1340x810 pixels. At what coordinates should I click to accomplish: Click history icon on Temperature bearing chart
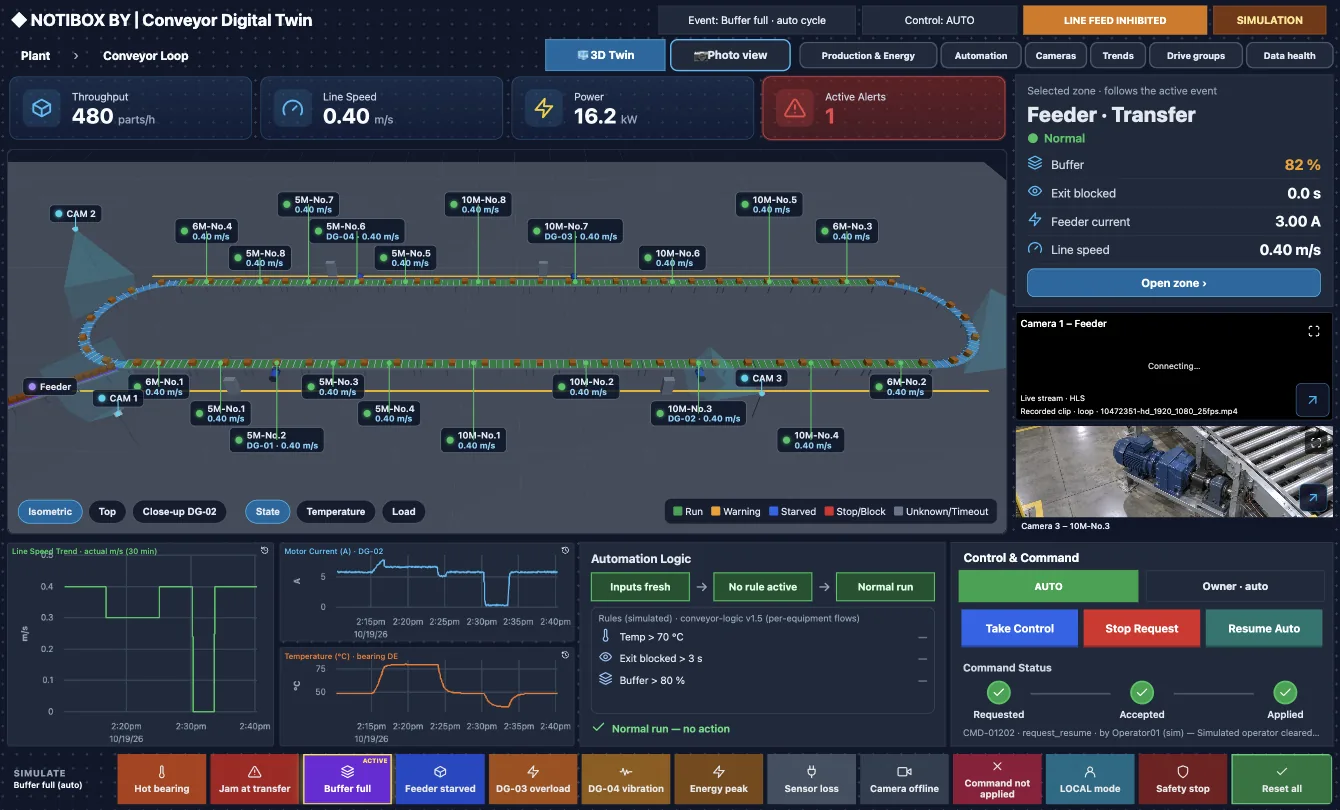[565, 656]
